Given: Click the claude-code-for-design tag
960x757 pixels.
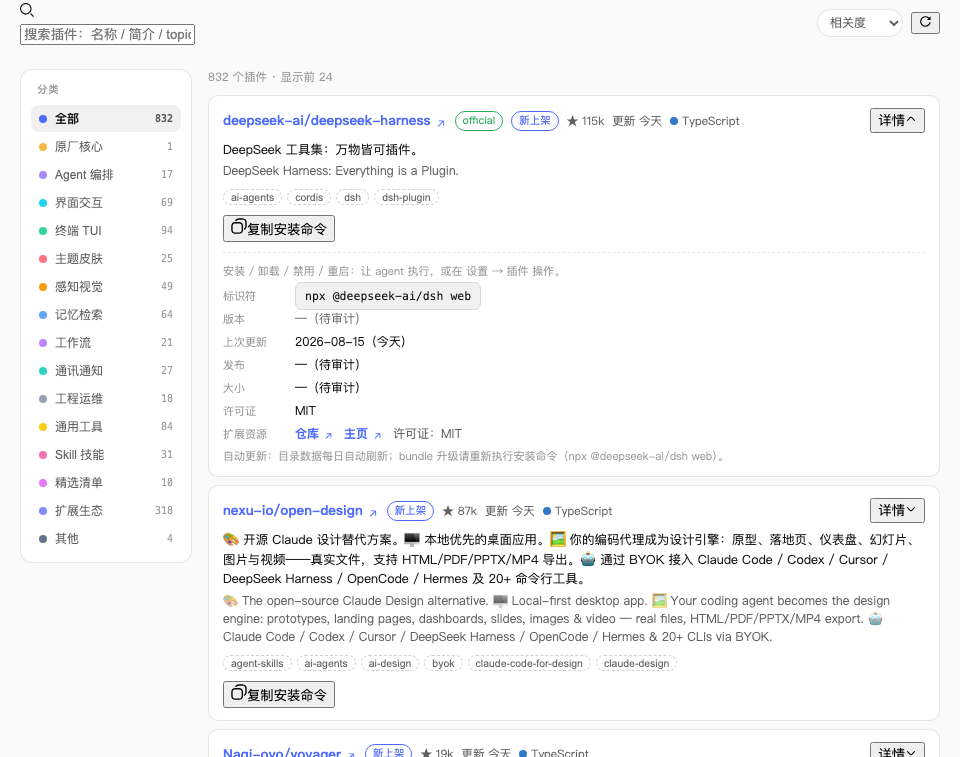Looking at the screenshot, I should click(529, 664).
